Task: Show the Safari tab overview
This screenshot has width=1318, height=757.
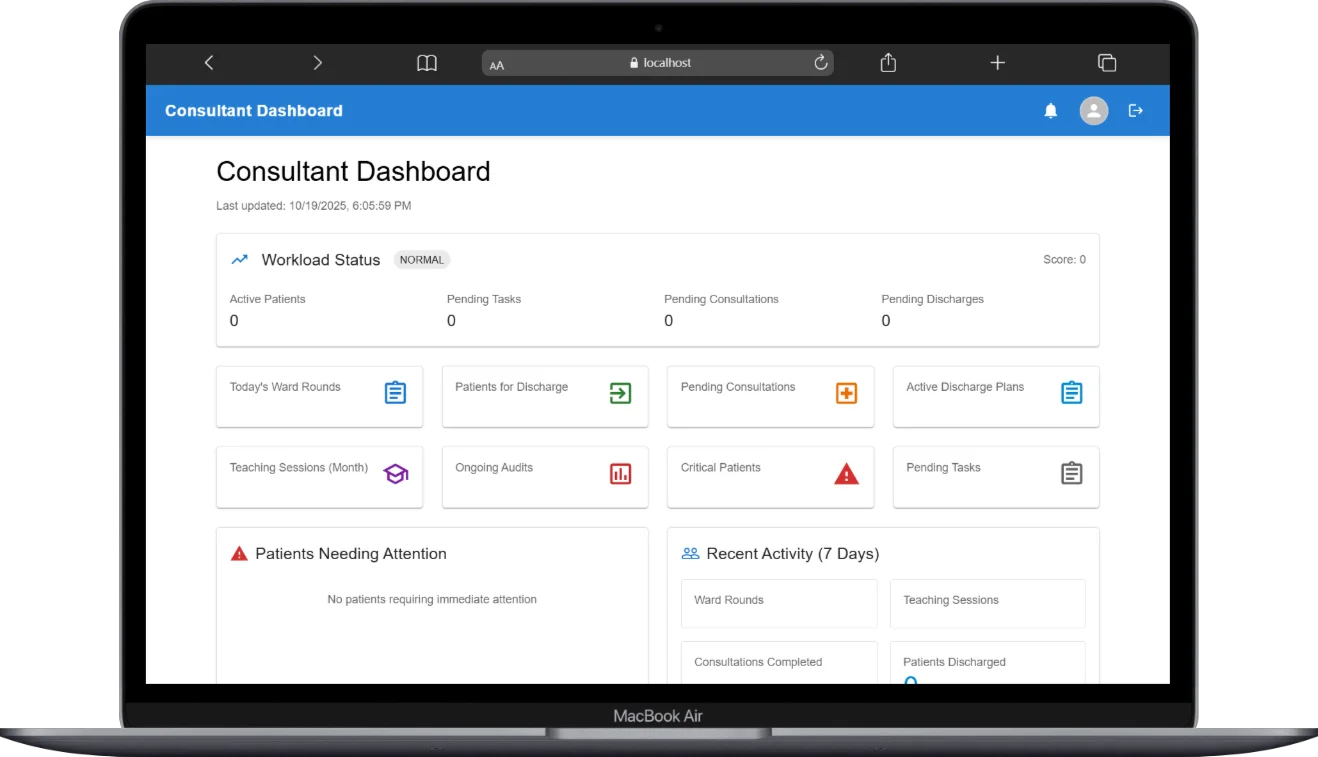Action: click(x=1107, y=62)
